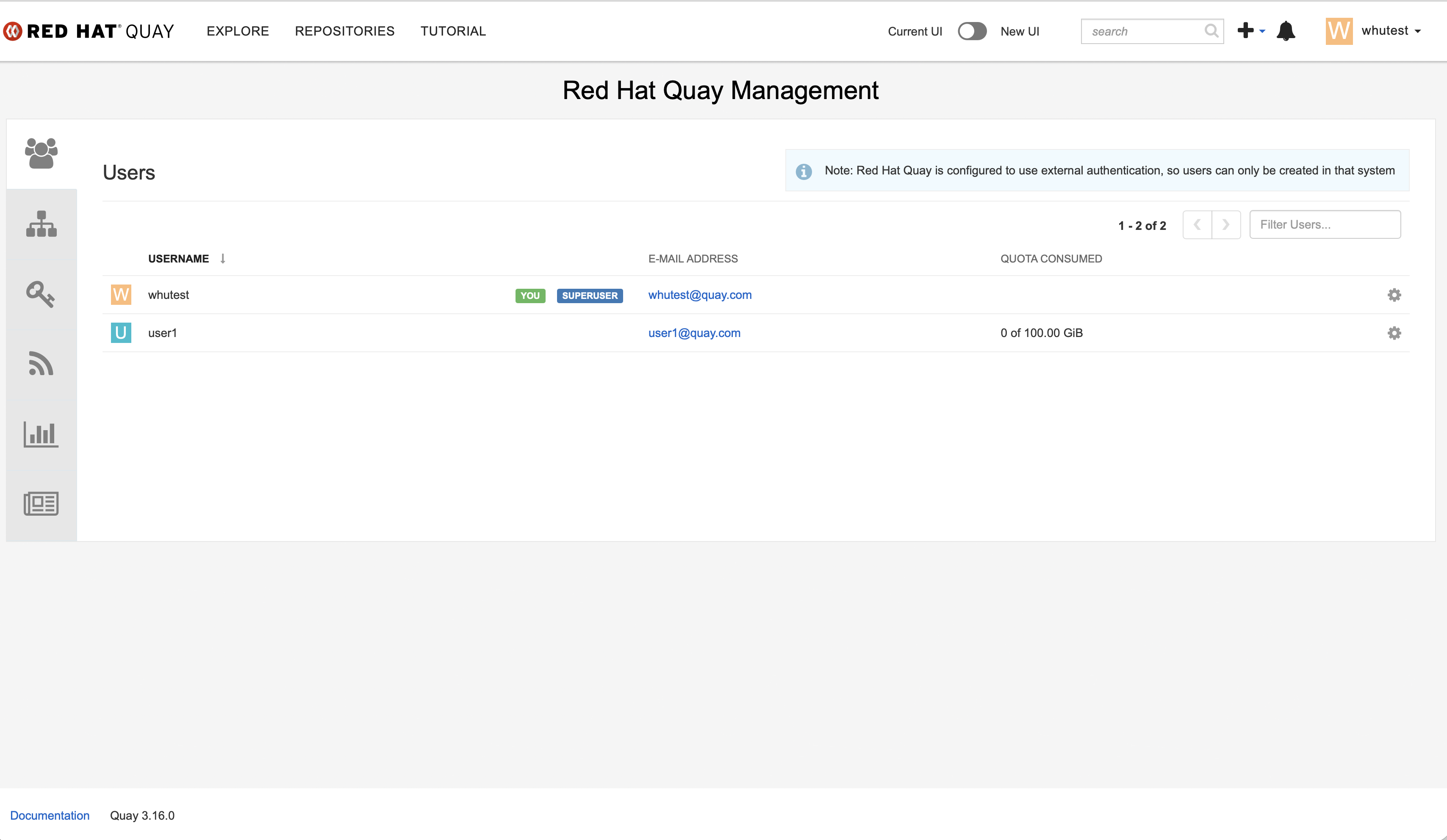Screen dimensions: 1447x840
Task: Open settings gear for user1
Action: (x=1394, y=333)
